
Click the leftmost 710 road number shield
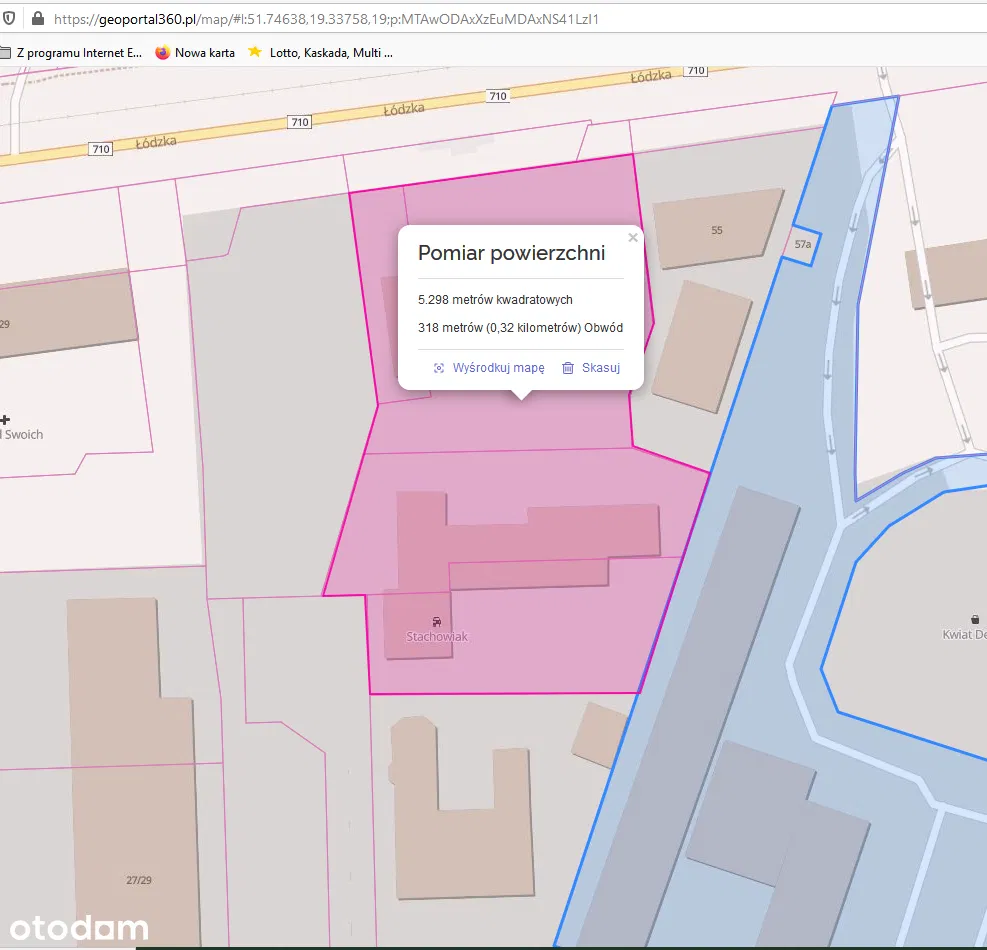click(x=99, y=149)
